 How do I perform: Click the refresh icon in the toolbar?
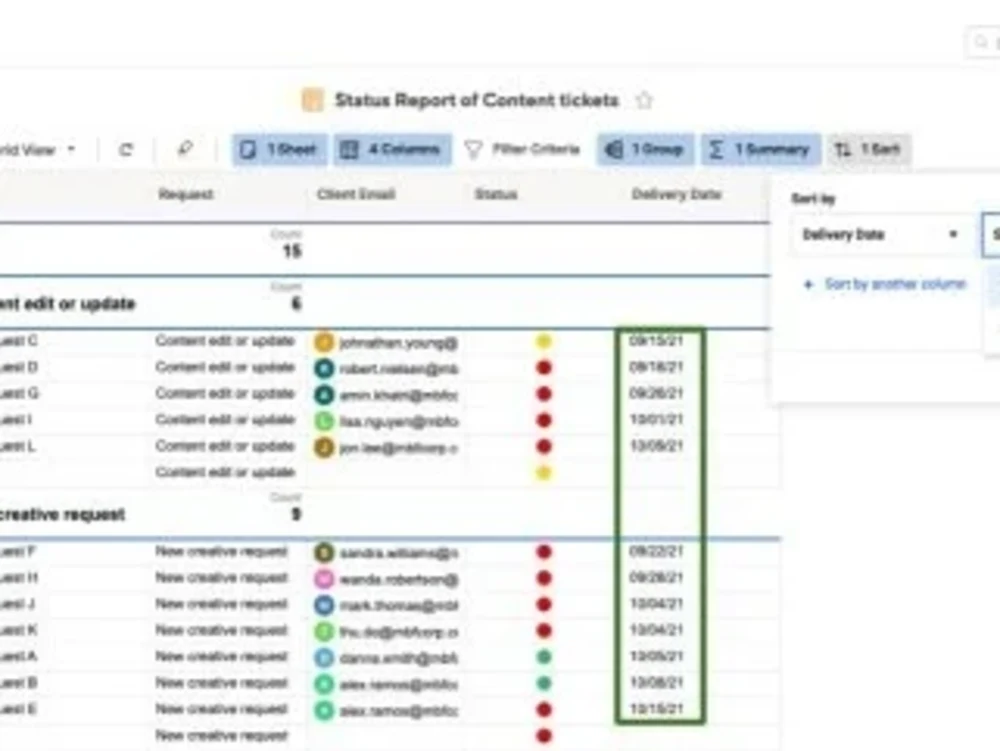tap(125, 149)
